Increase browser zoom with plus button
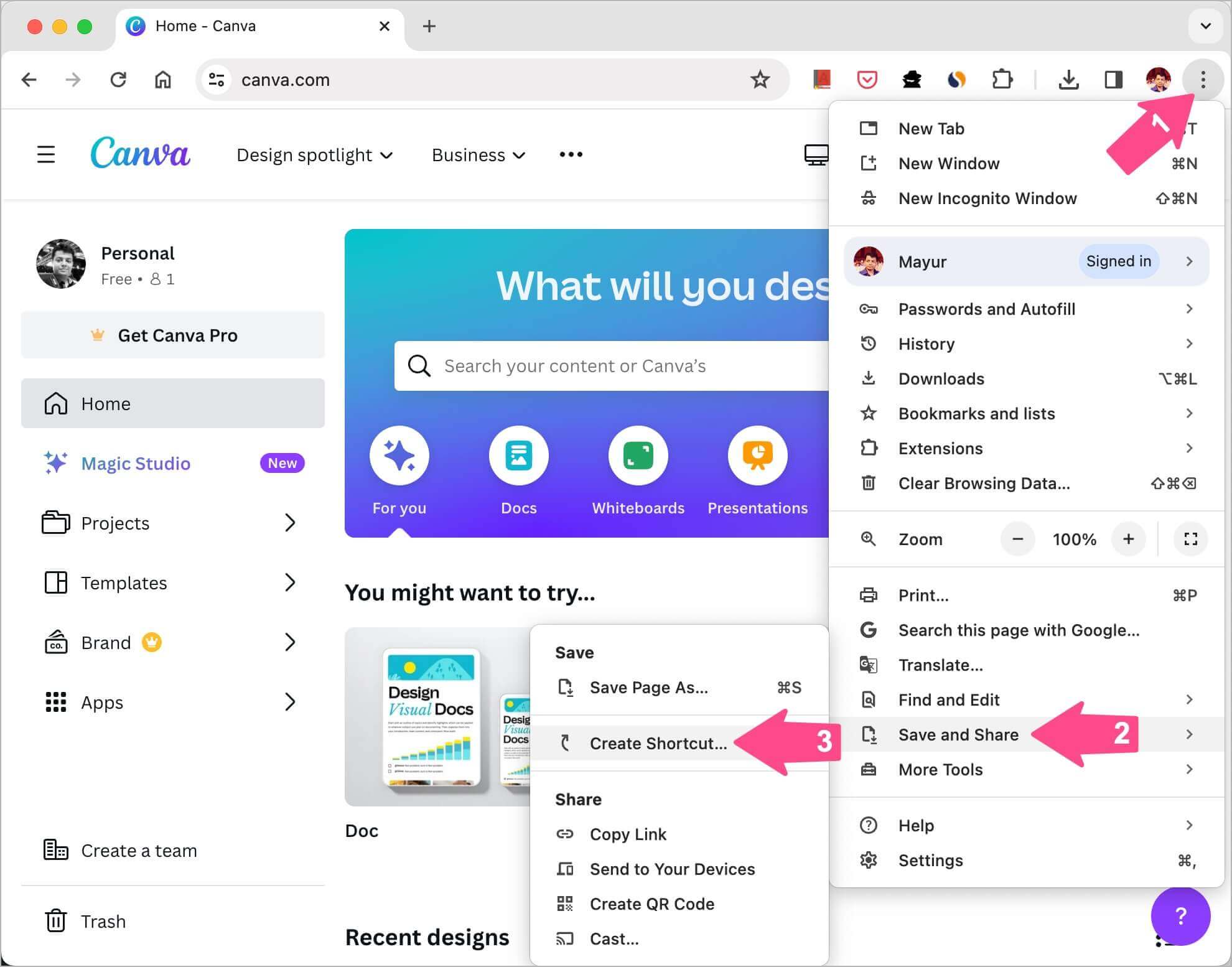This screenshot has width=1232, height=967. pos(1128,539)
